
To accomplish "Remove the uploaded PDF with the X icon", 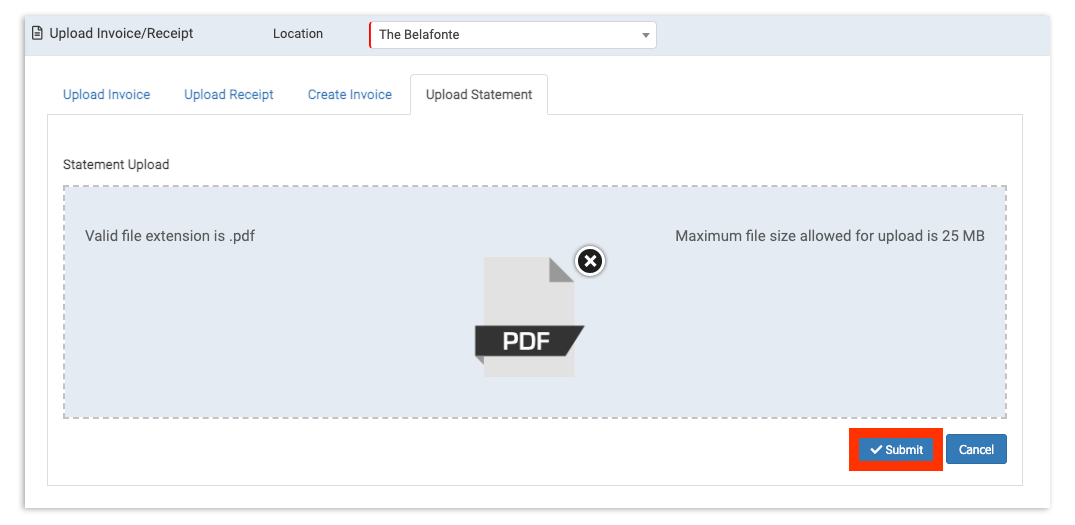I will click(590, 261).
